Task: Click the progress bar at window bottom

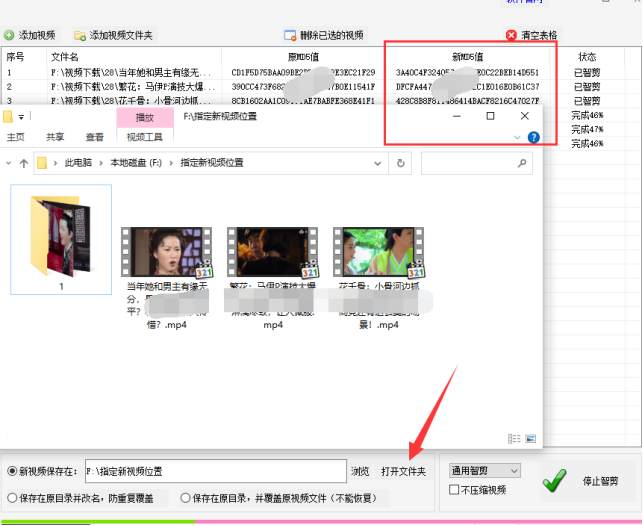Action: point(322,522)
